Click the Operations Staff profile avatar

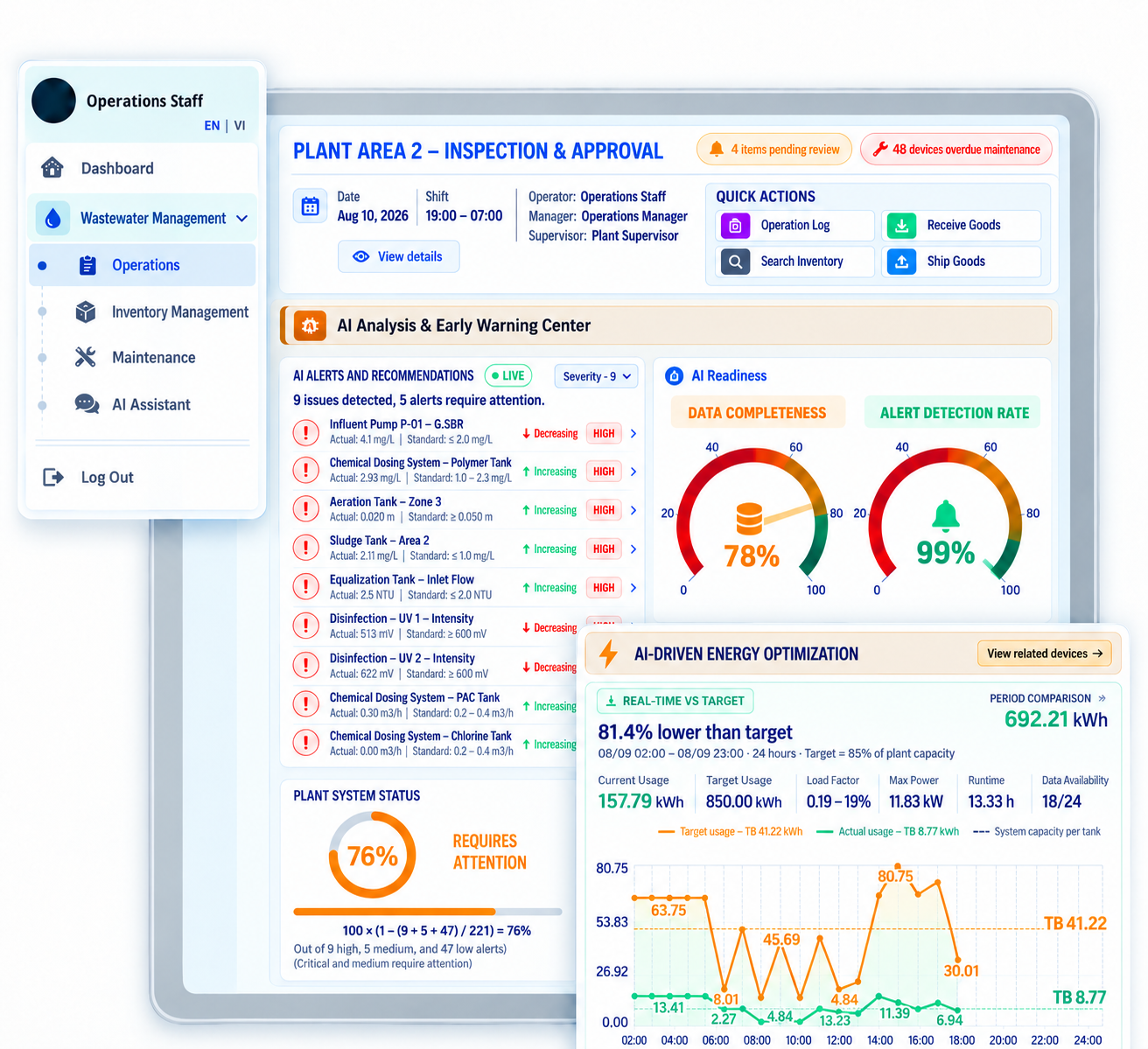[x=53, y=101]
